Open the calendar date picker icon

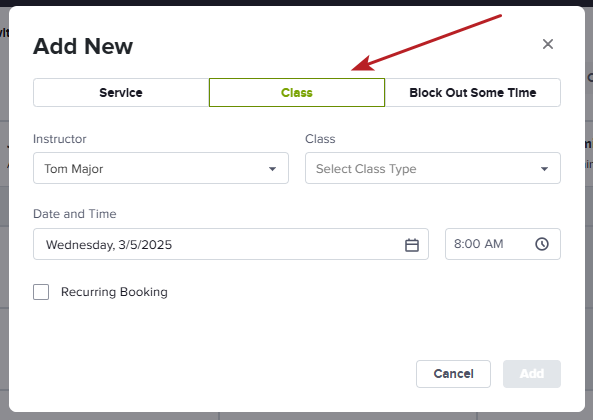click(412, 245)
